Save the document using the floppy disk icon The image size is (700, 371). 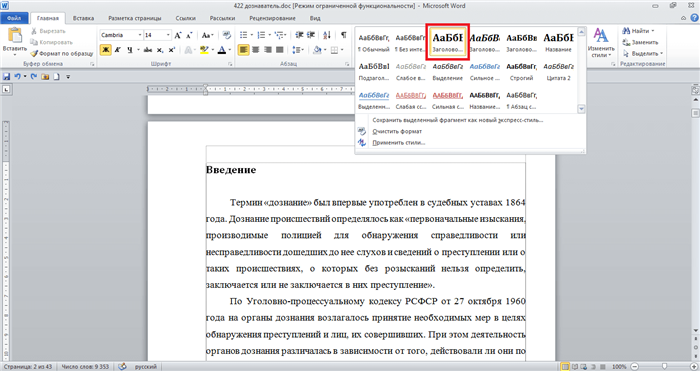coord(6,77)
